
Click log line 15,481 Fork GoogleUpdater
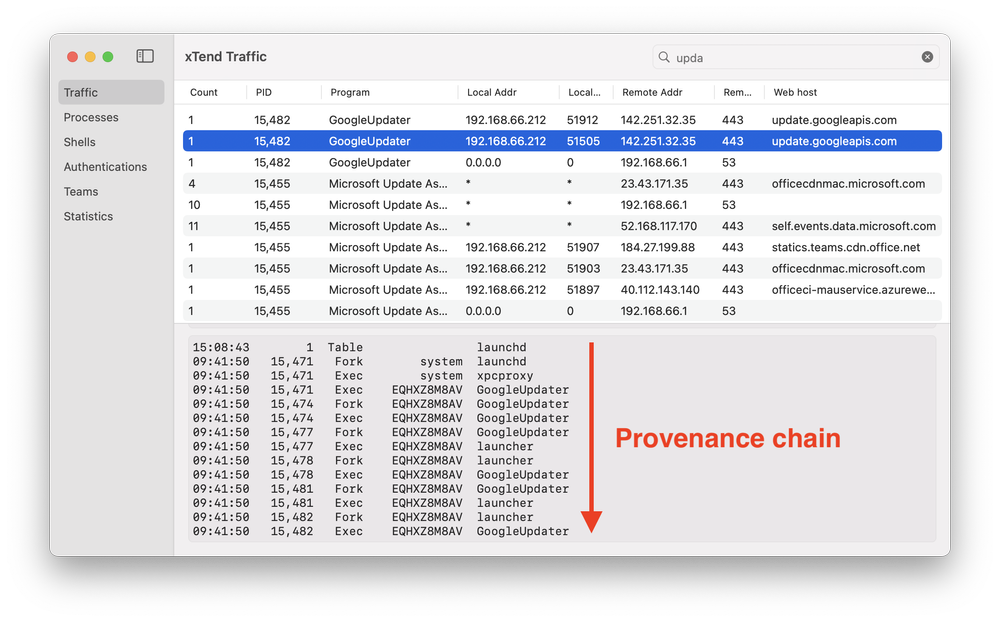[381, 489]
